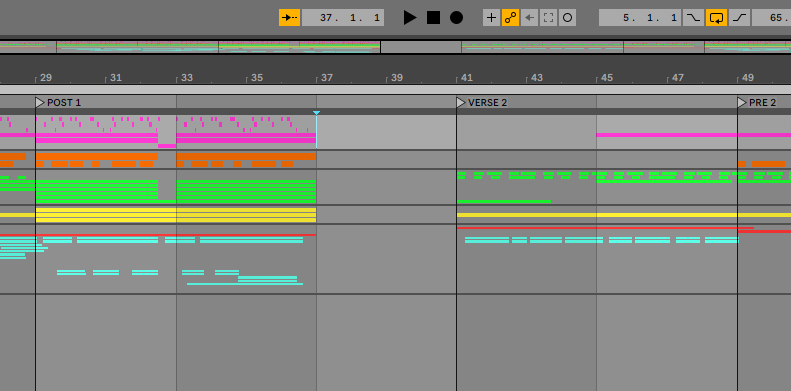Toggle the Punch-In switch

coord(694,18)
